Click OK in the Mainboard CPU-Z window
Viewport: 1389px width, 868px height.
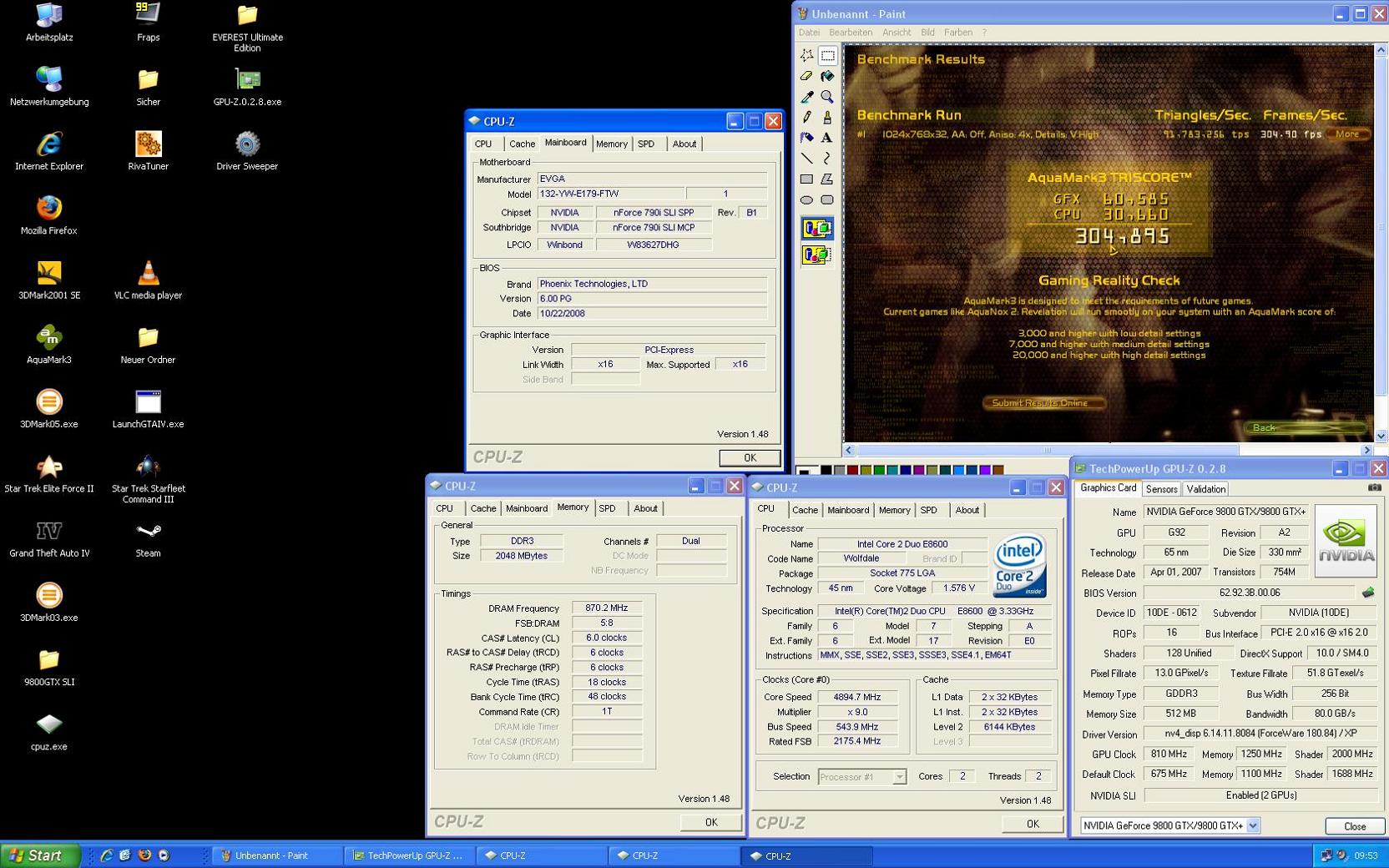pyautogui.click(x=750, y=457)
